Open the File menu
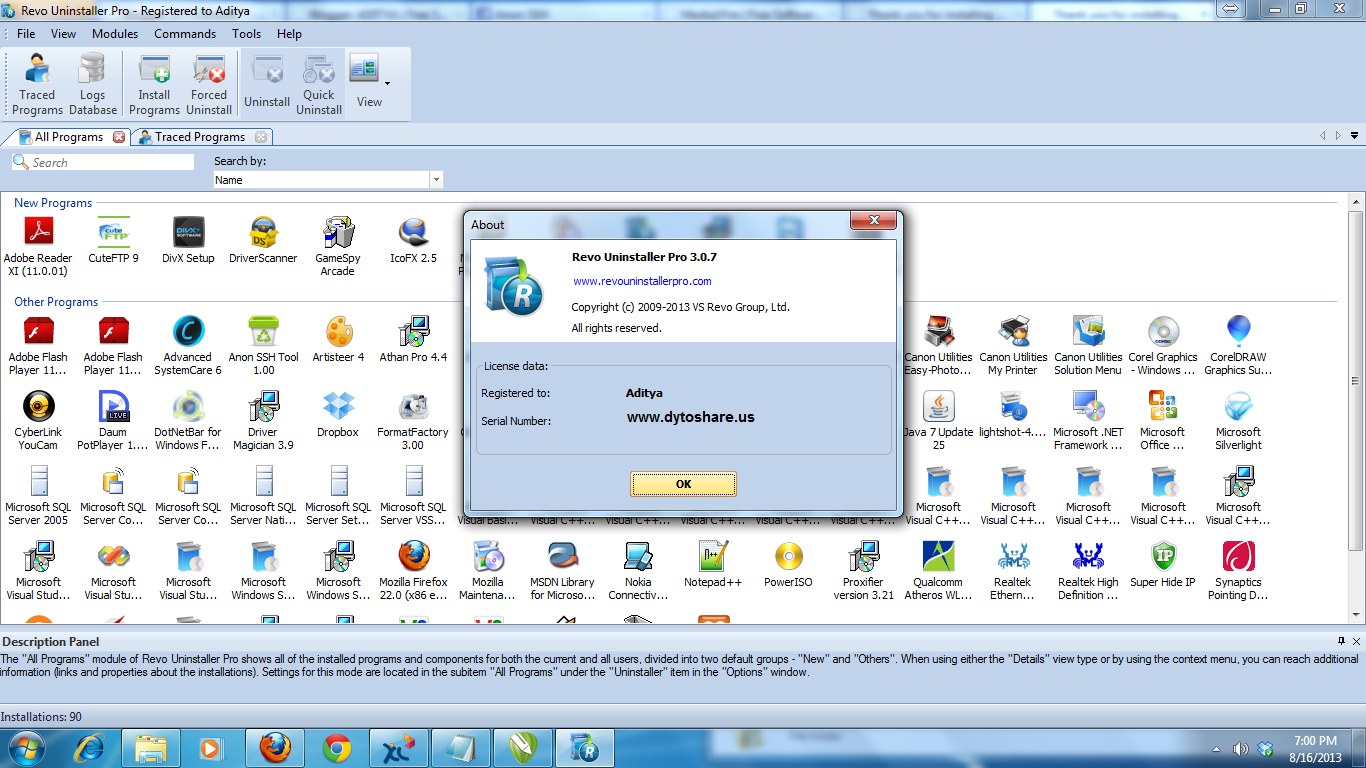The height and width of the screenshot is (768, 1366). pos(26,34)
